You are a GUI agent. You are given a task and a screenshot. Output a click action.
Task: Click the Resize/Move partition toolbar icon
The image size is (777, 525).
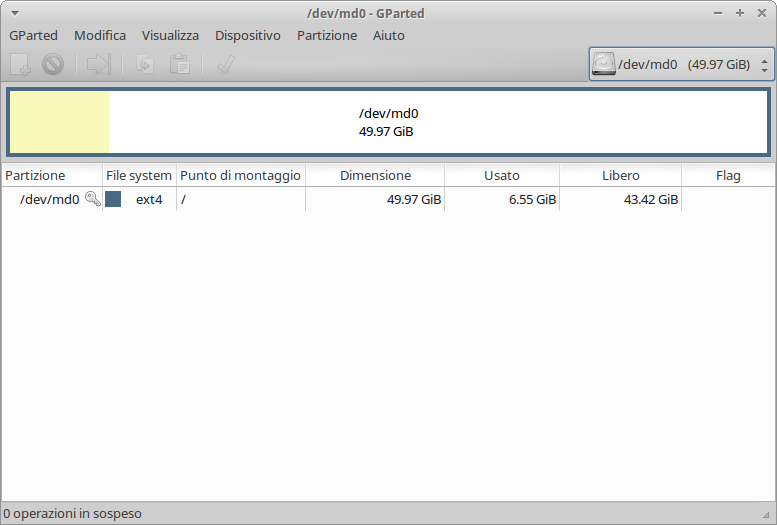(98, 65)
